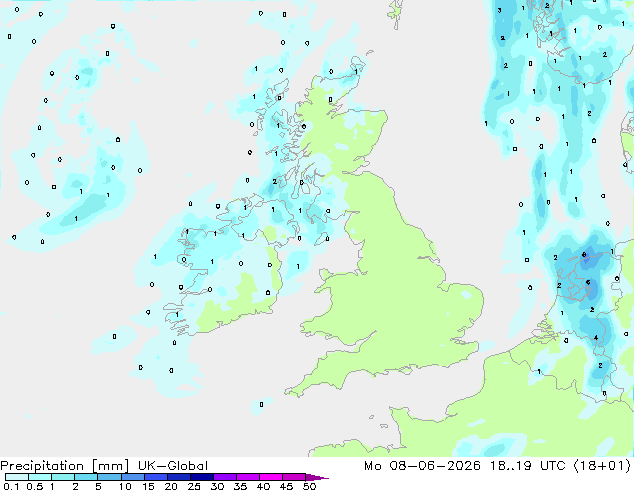634x490 pixels.
Task: Click the "Precipitation" title text
Action: pos(42,466)
